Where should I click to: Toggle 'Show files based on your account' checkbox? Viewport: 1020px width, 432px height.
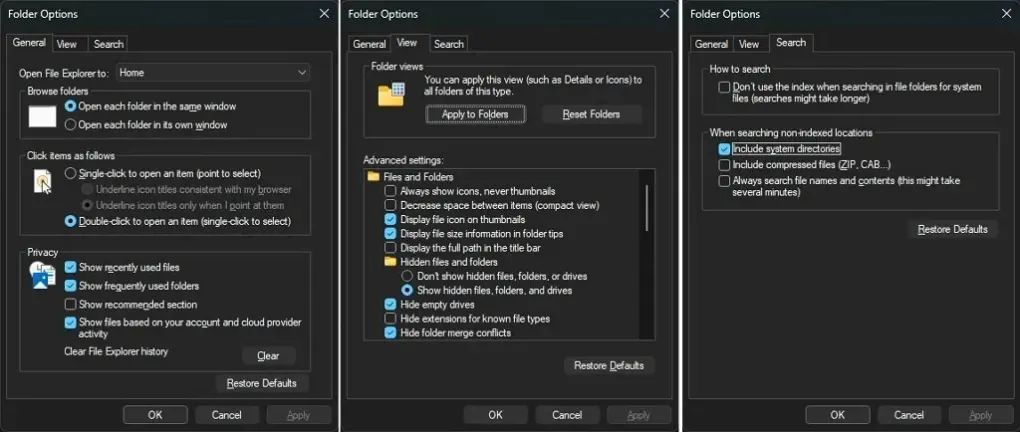[x=70, y=323]
